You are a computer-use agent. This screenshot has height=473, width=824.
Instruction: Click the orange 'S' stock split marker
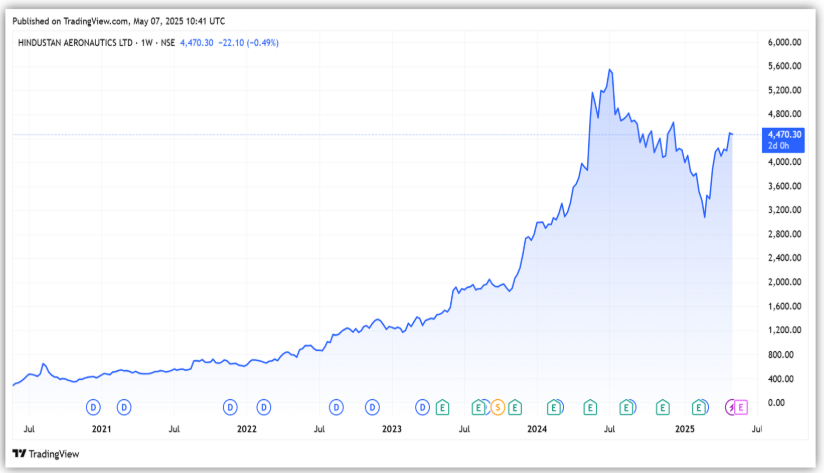[x=497, y=407]
